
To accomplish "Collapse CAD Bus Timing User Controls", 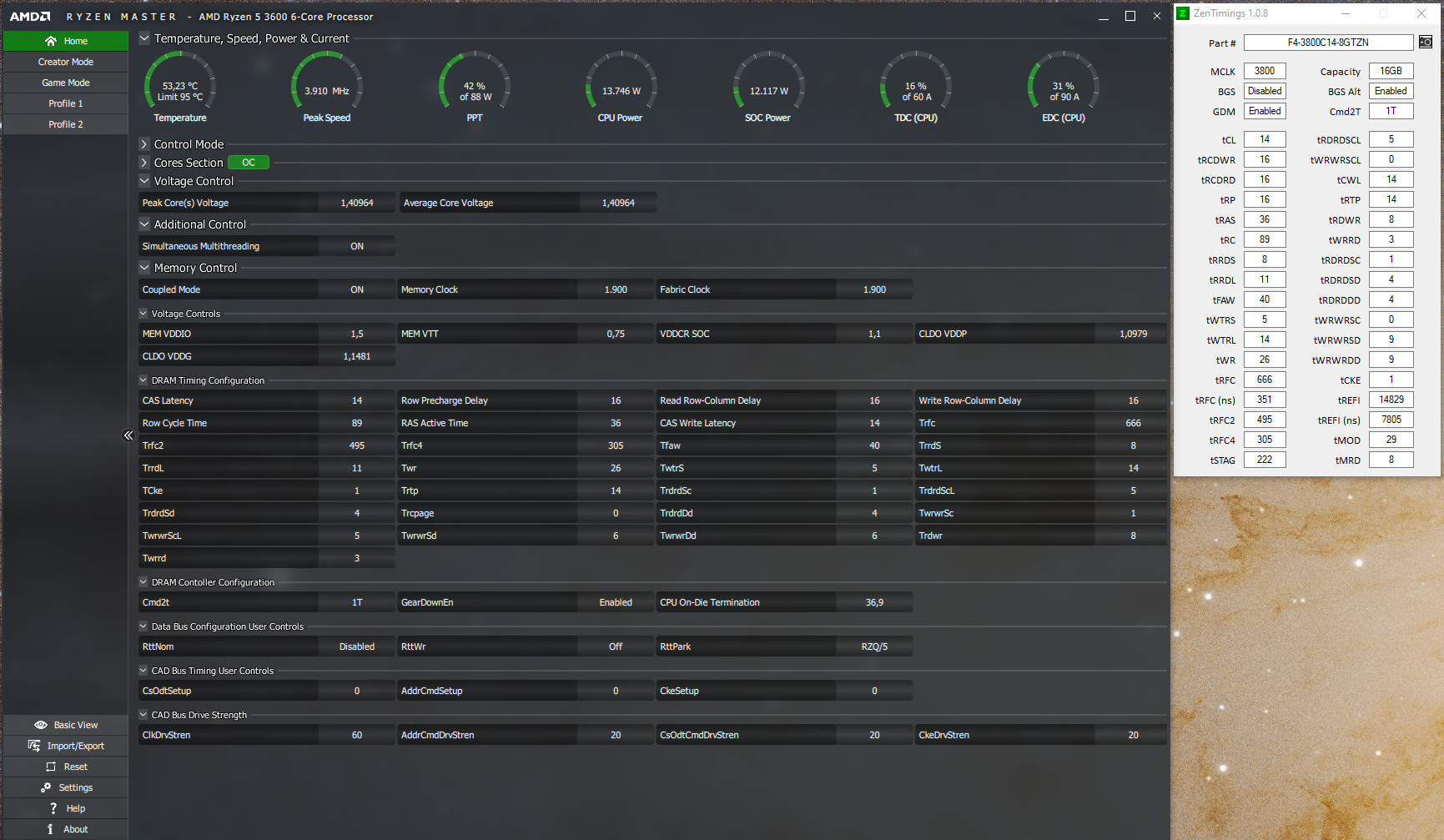I will pyautogui.click(x=143, y=671).
